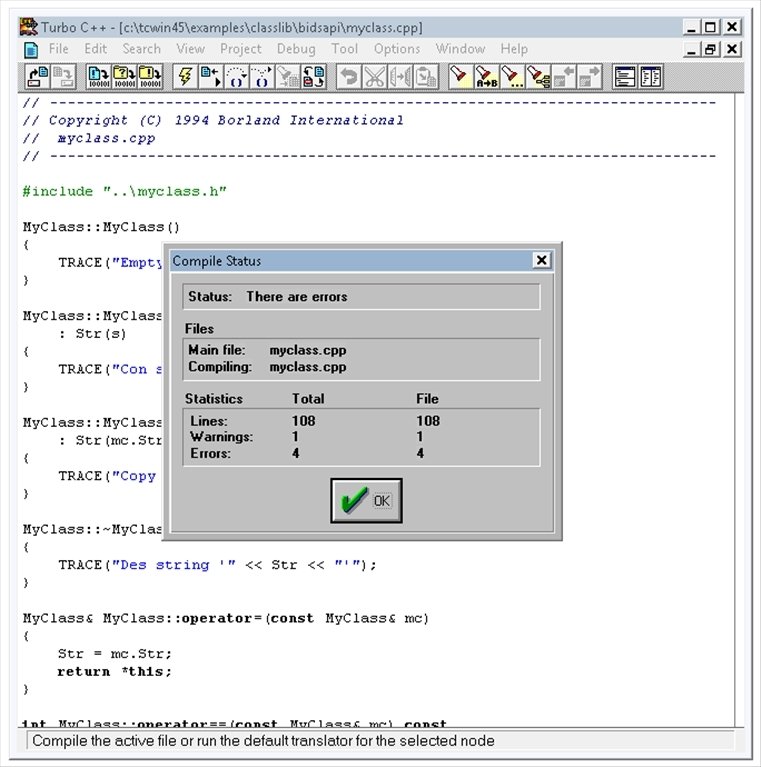The height and width of the screenshot is (767, 761).
Task: Click the Paste clipboard toolbar icon
Action: click(425, 77)
